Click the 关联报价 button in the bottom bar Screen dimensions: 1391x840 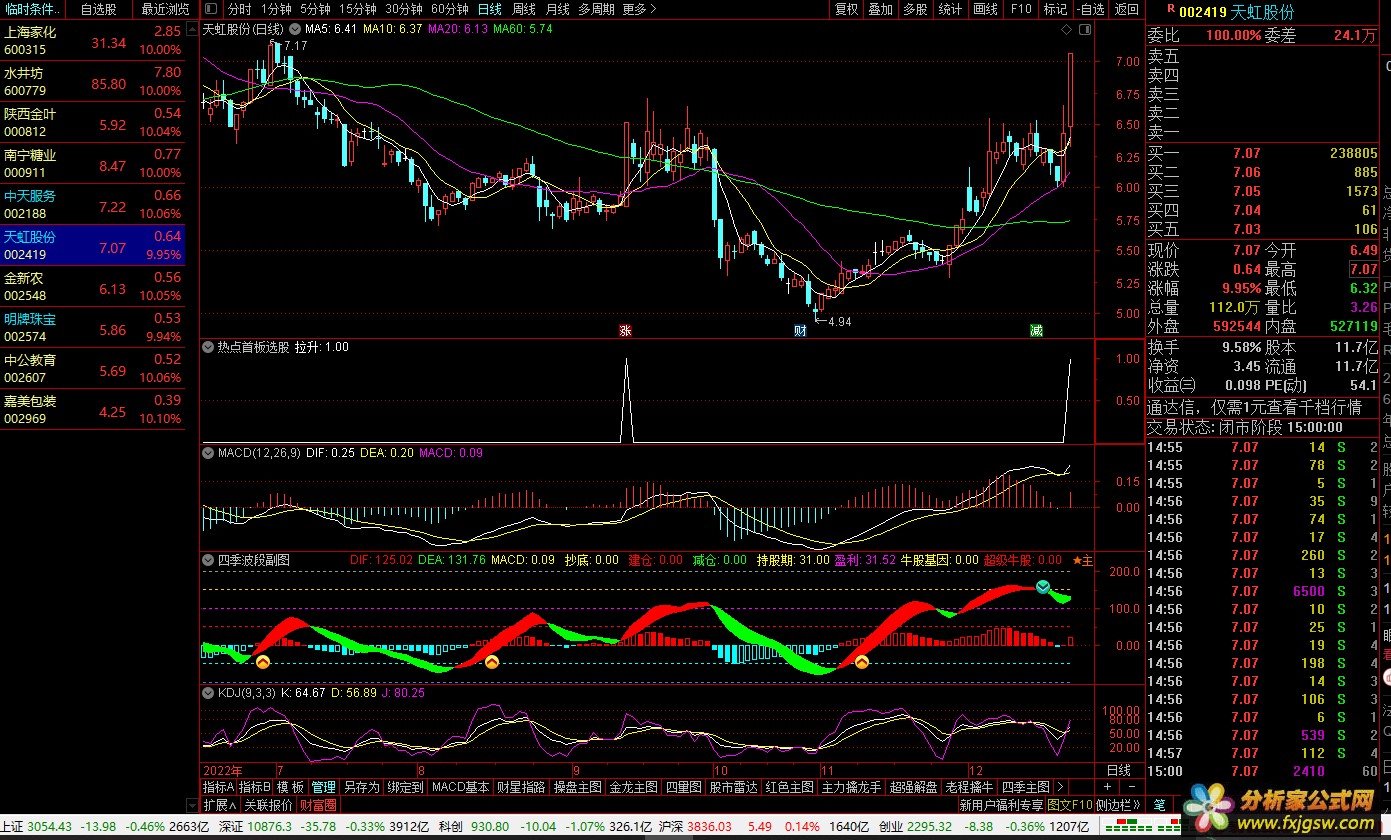269,805
